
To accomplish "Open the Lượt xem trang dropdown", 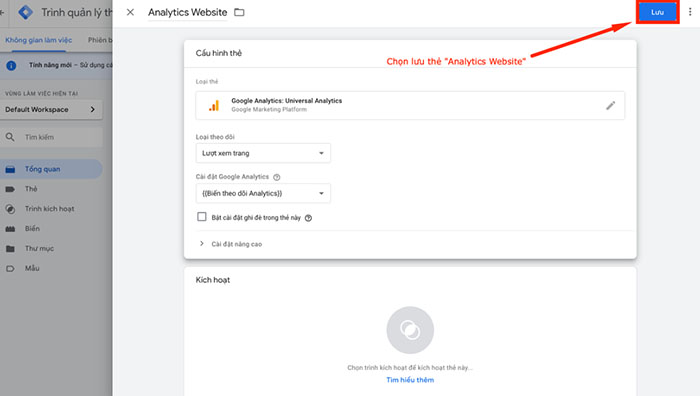I will pyautogui.click(x=263, y=153).
